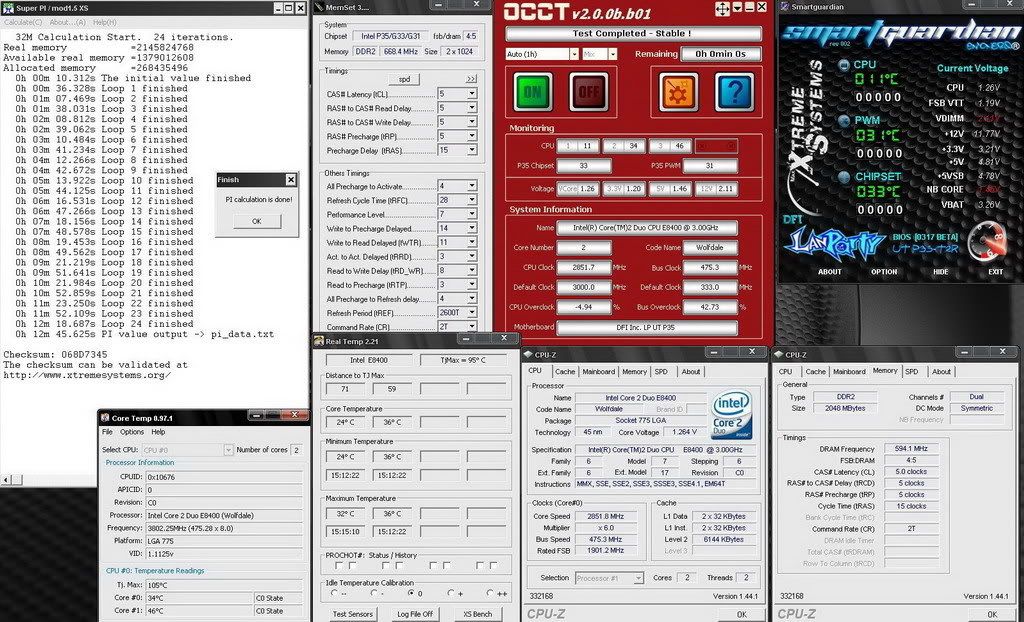Switch to Mainboard tab in CPU window of CPU-Z
This screenshot has width=1024, height=622.
(x=599, y=372)
